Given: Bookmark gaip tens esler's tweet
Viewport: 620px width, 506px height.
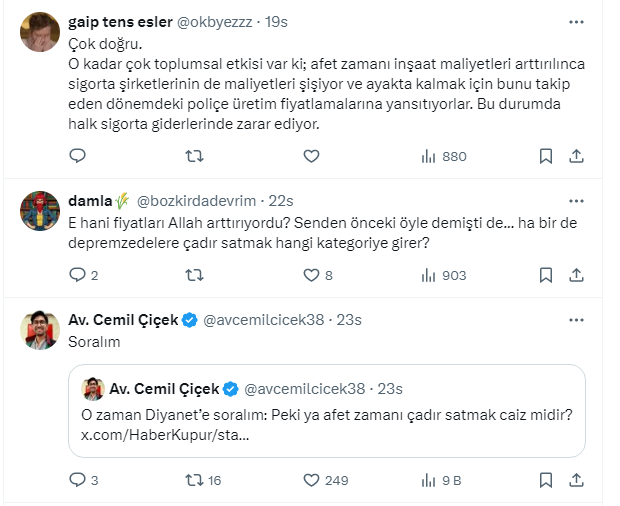Looking at the screenshot, I should (546, 156).
